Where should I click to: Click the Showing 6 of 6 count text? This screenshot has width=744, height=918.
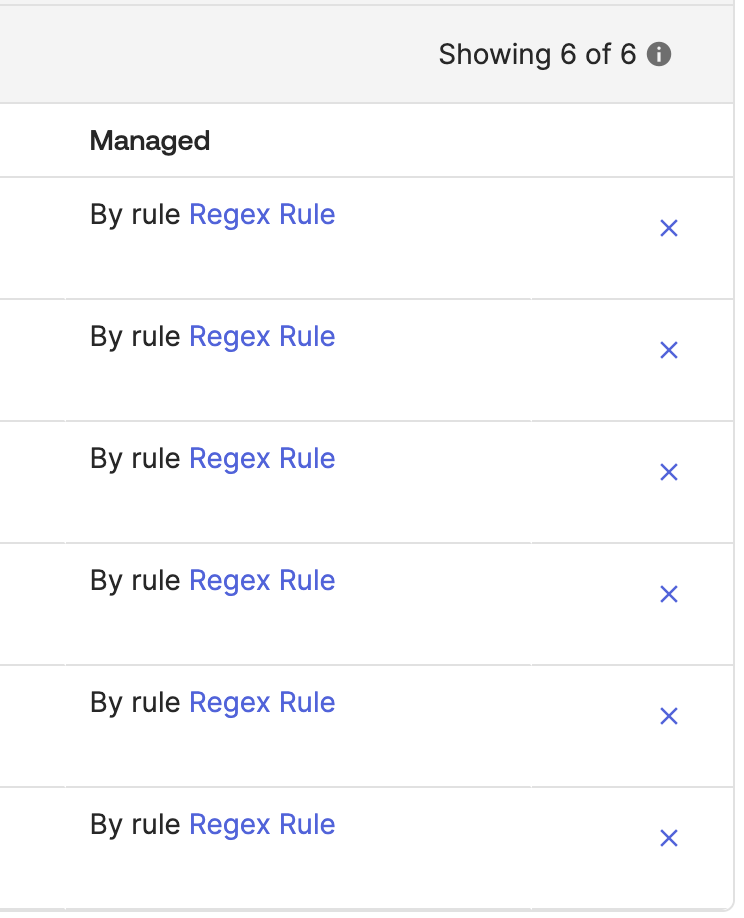[x=537, y=54]
